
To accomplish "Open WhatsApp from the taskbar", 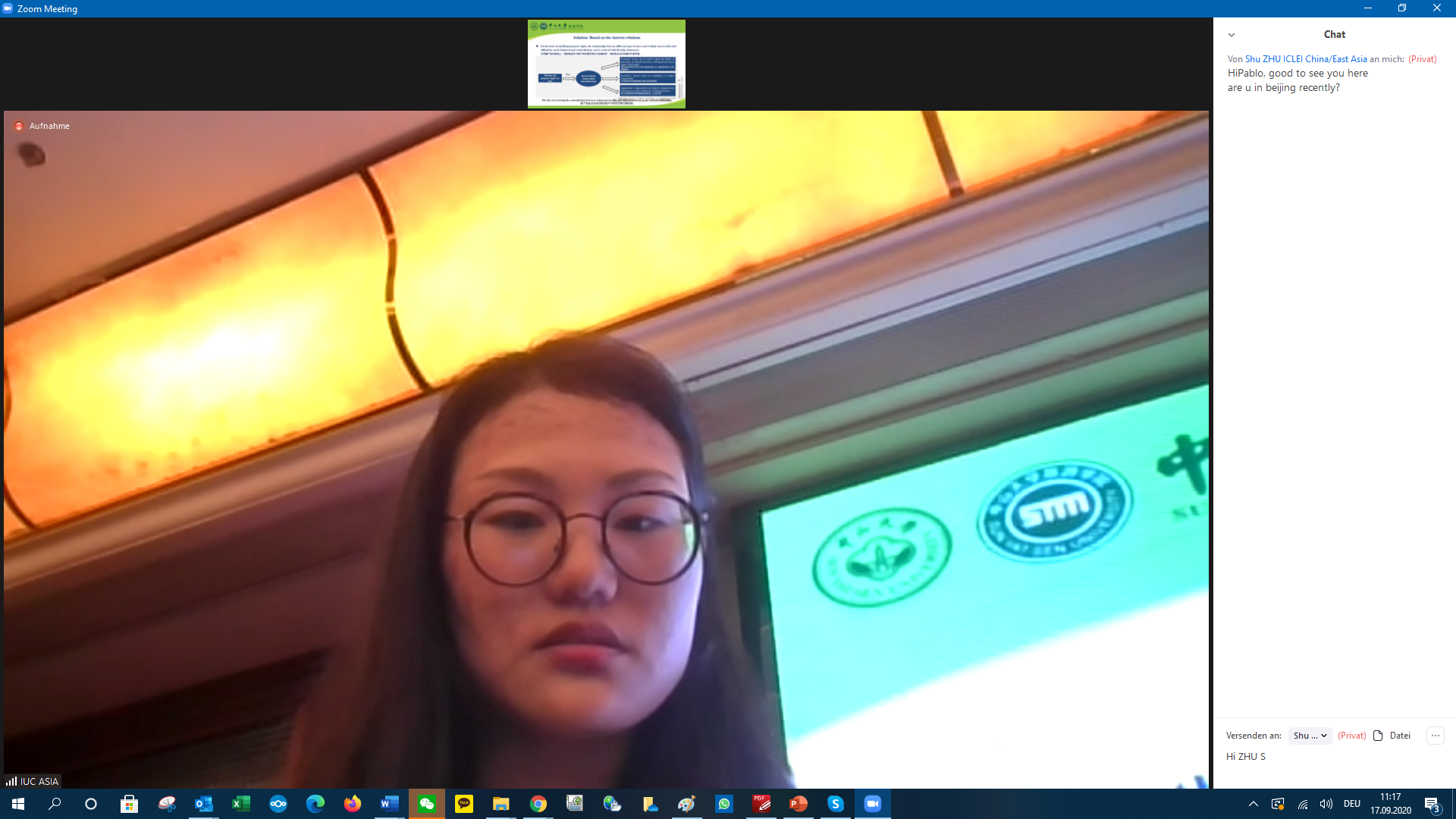I will click(x=724, y=804).
